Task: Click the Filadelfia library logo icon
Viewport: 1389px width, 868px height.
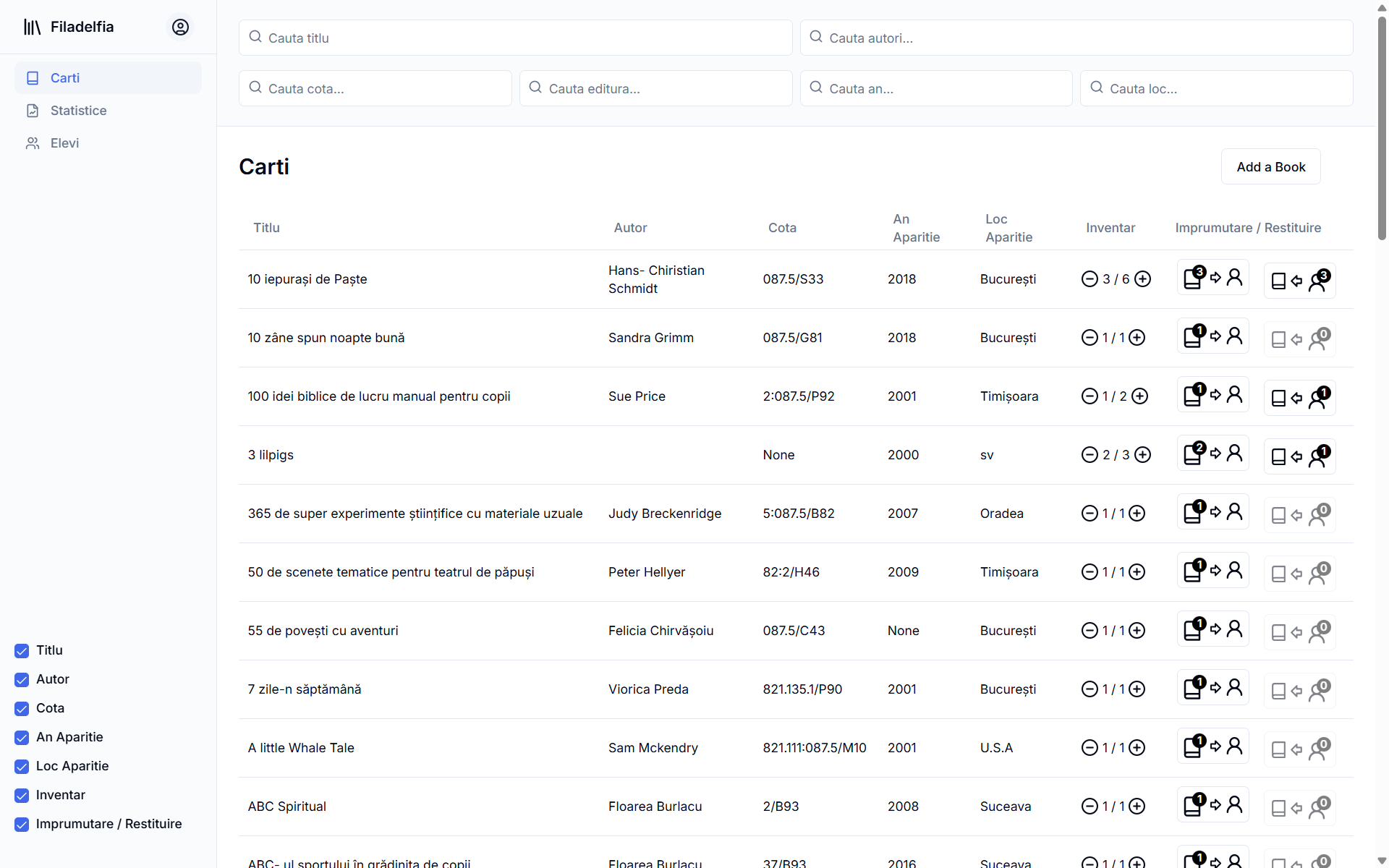Action: coord(33,27)
